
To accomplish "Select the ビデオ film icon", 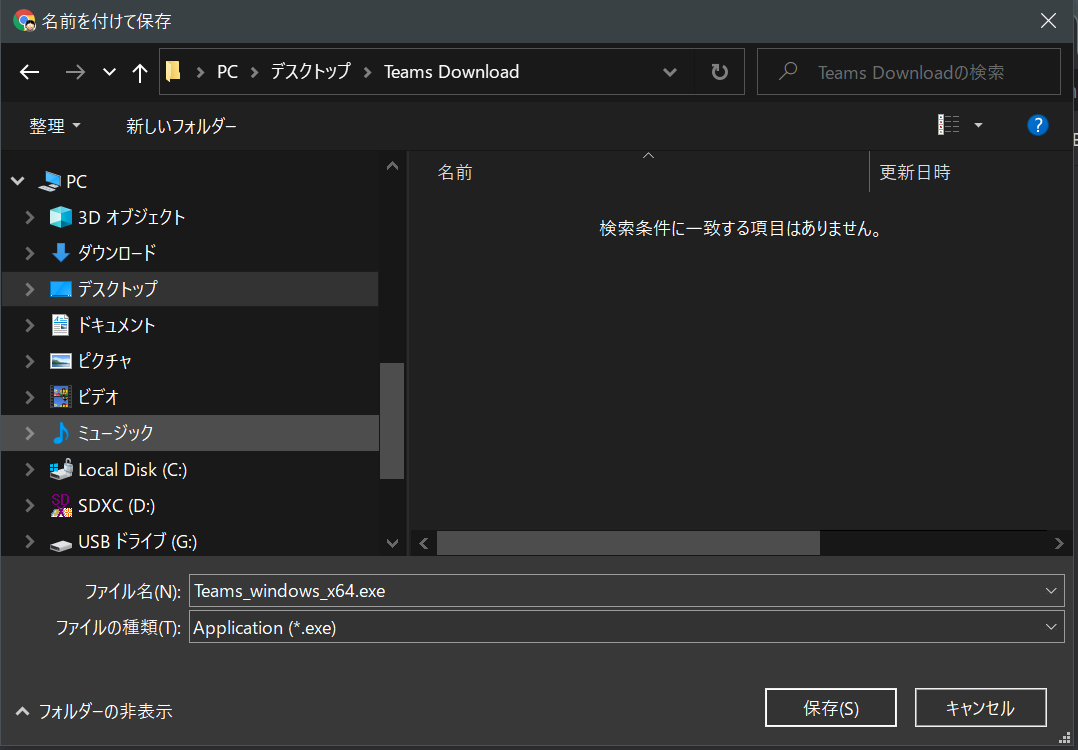I will pos(60,397).
